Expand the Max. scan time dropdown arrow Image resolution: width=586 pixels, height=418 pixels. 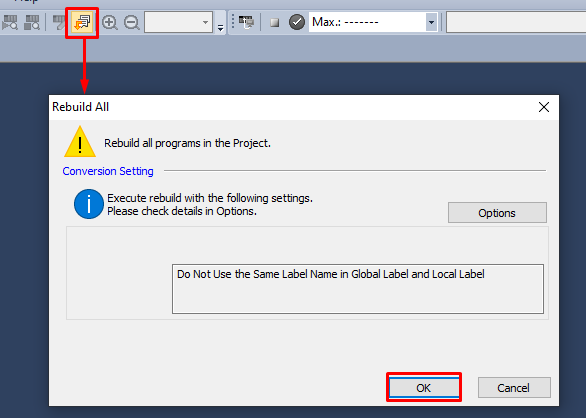point(431,22)
